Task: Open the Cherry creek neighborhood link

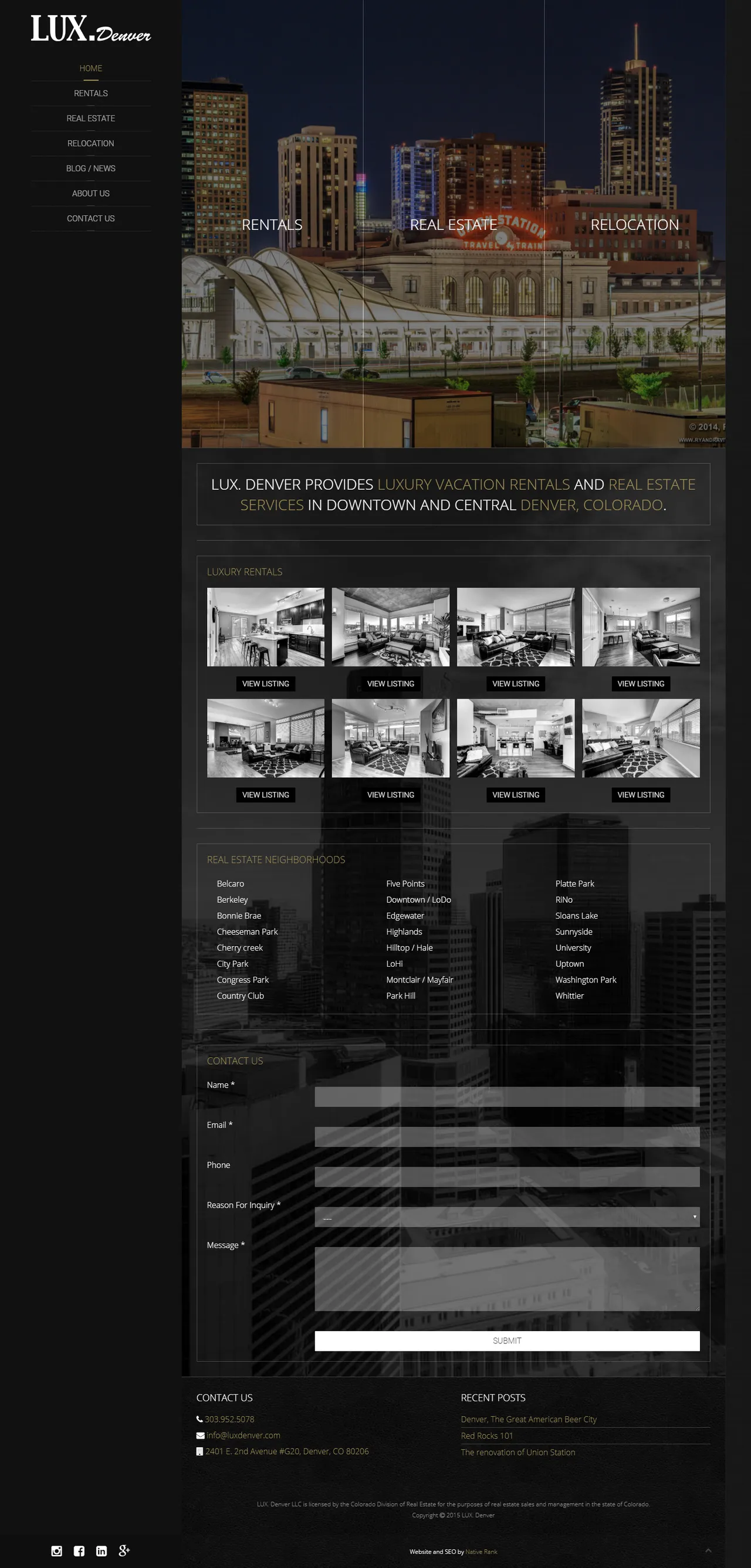Action: pos(240,948)
